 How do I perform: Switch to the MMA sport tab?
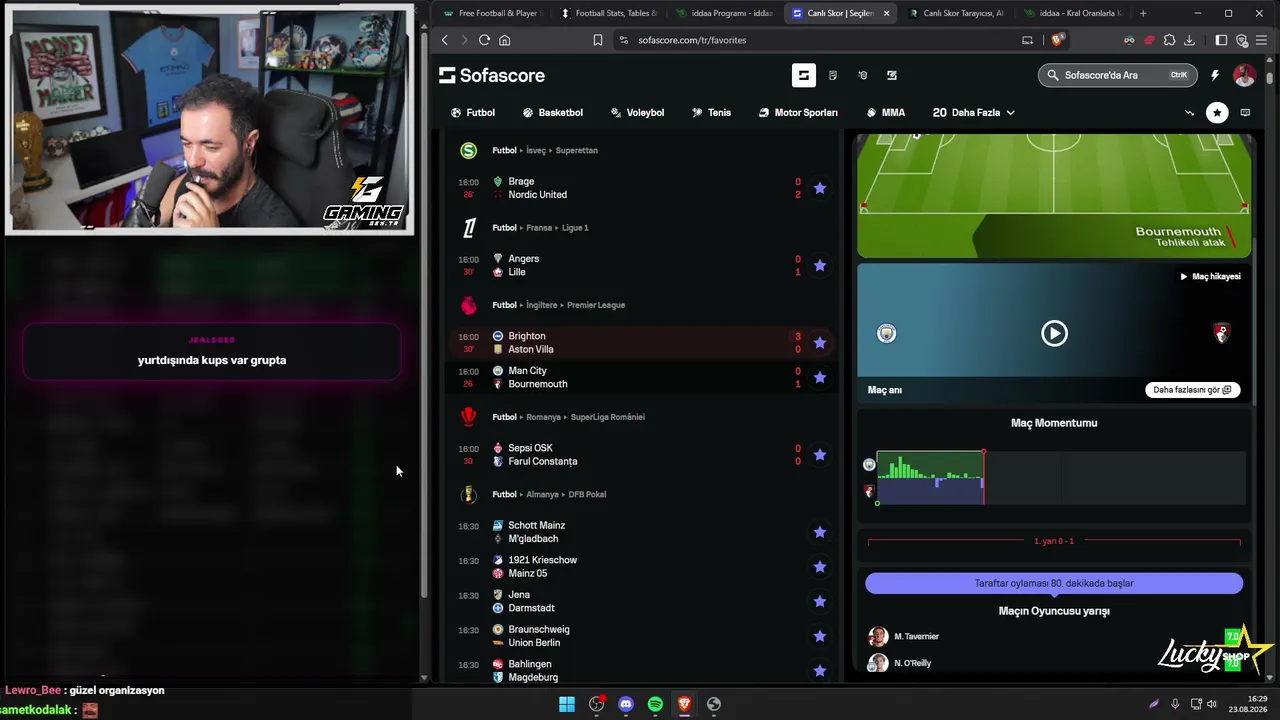[x=886, y=113]
